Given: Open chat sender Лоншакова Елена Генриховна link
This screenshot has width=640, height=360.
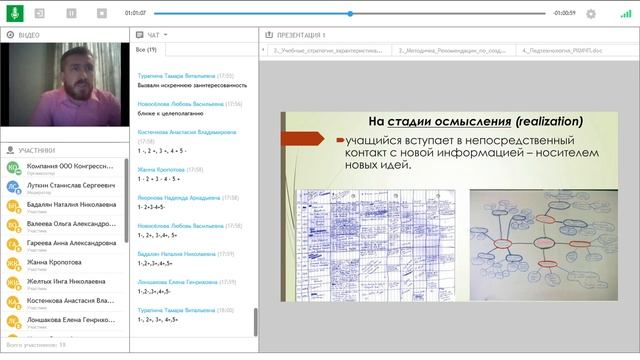Looking at the screenshot, I should click(x=177, y=282).
